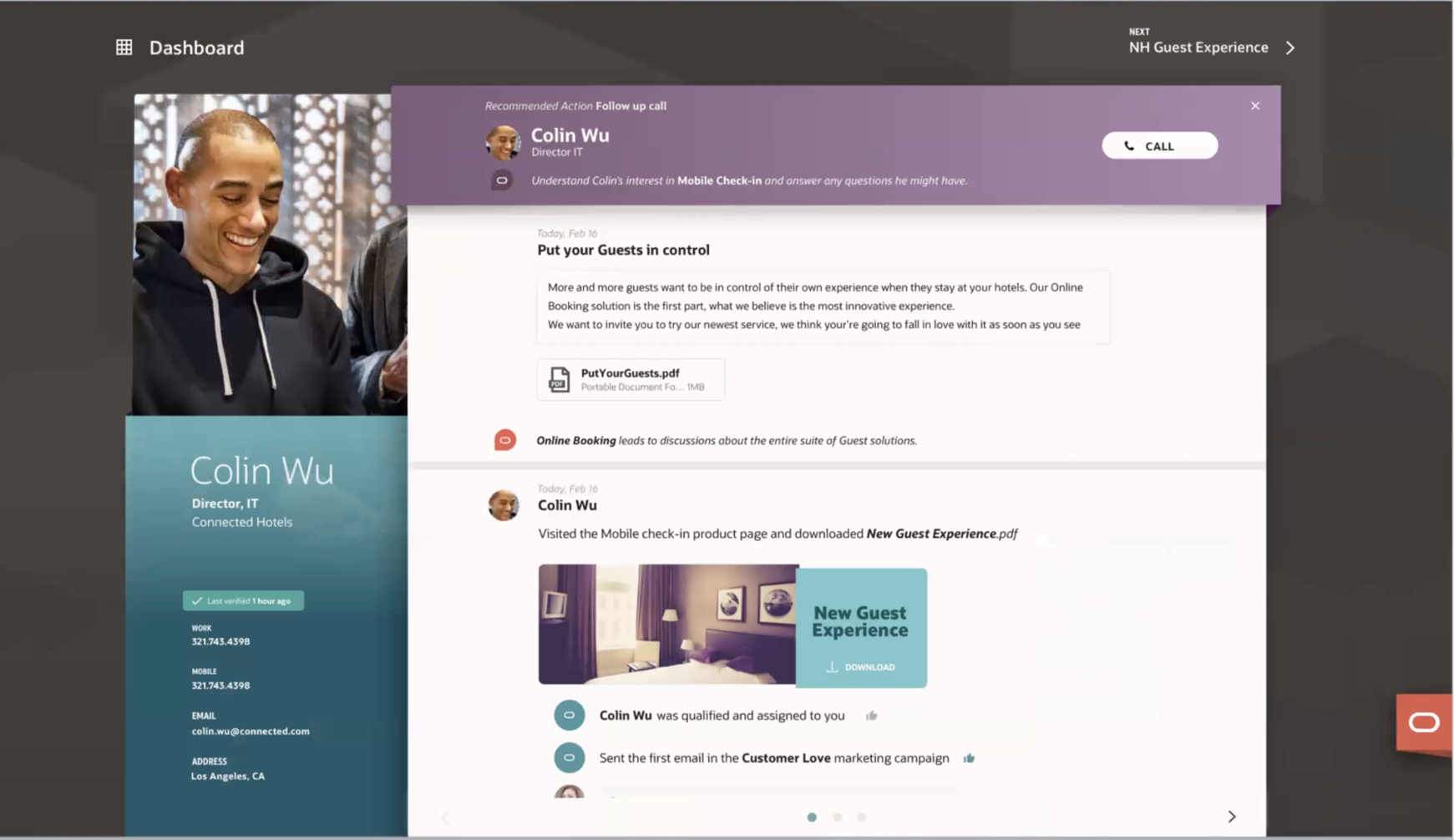
Task: Like the qualified and assigned activity
Action: 871,716
